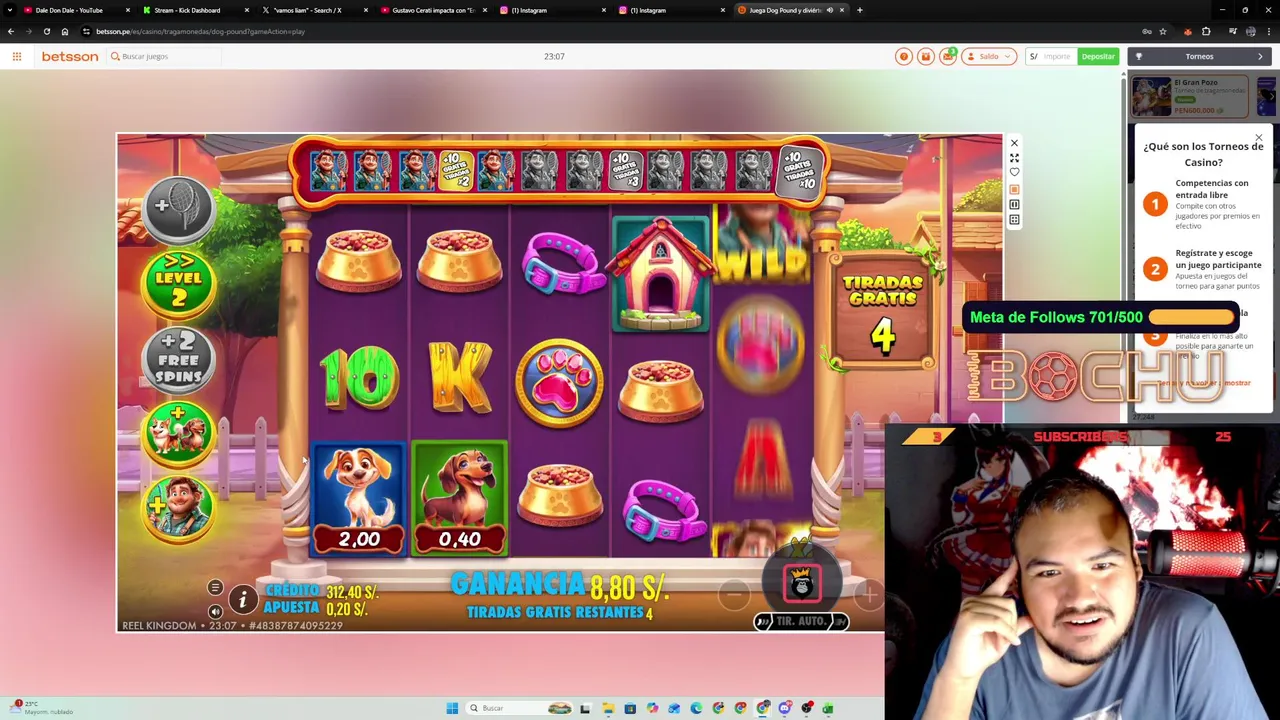
Task: Open the slot game hamburger menu
Action: tap(215, 587)
